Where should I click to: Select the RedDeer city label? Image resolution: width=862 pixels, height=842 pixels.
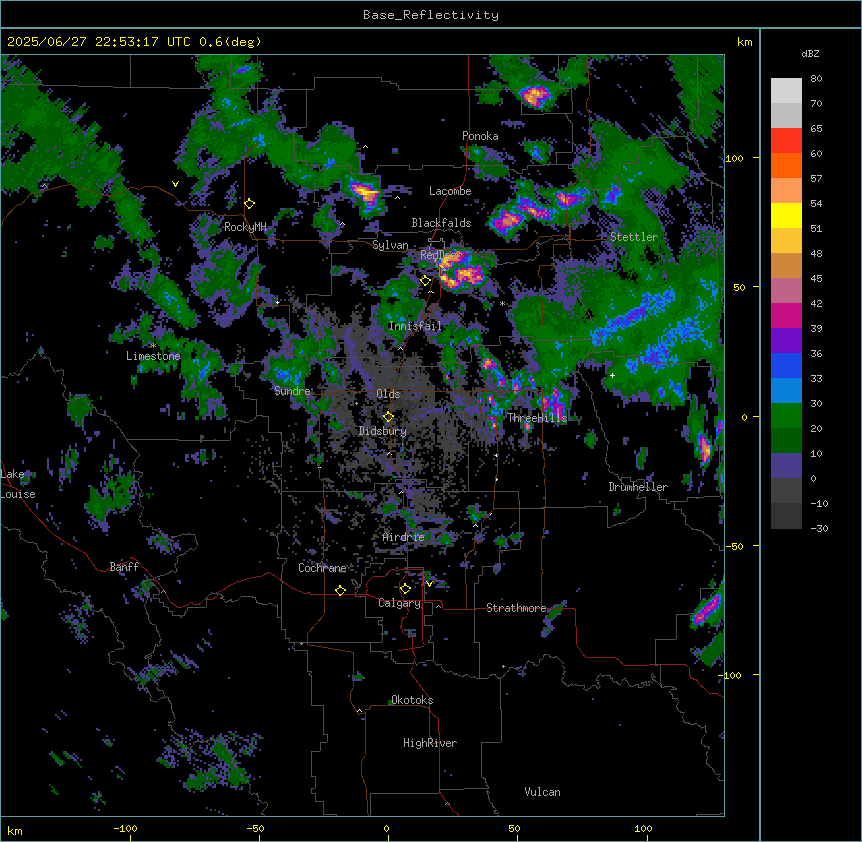click(x=440, y=255)
